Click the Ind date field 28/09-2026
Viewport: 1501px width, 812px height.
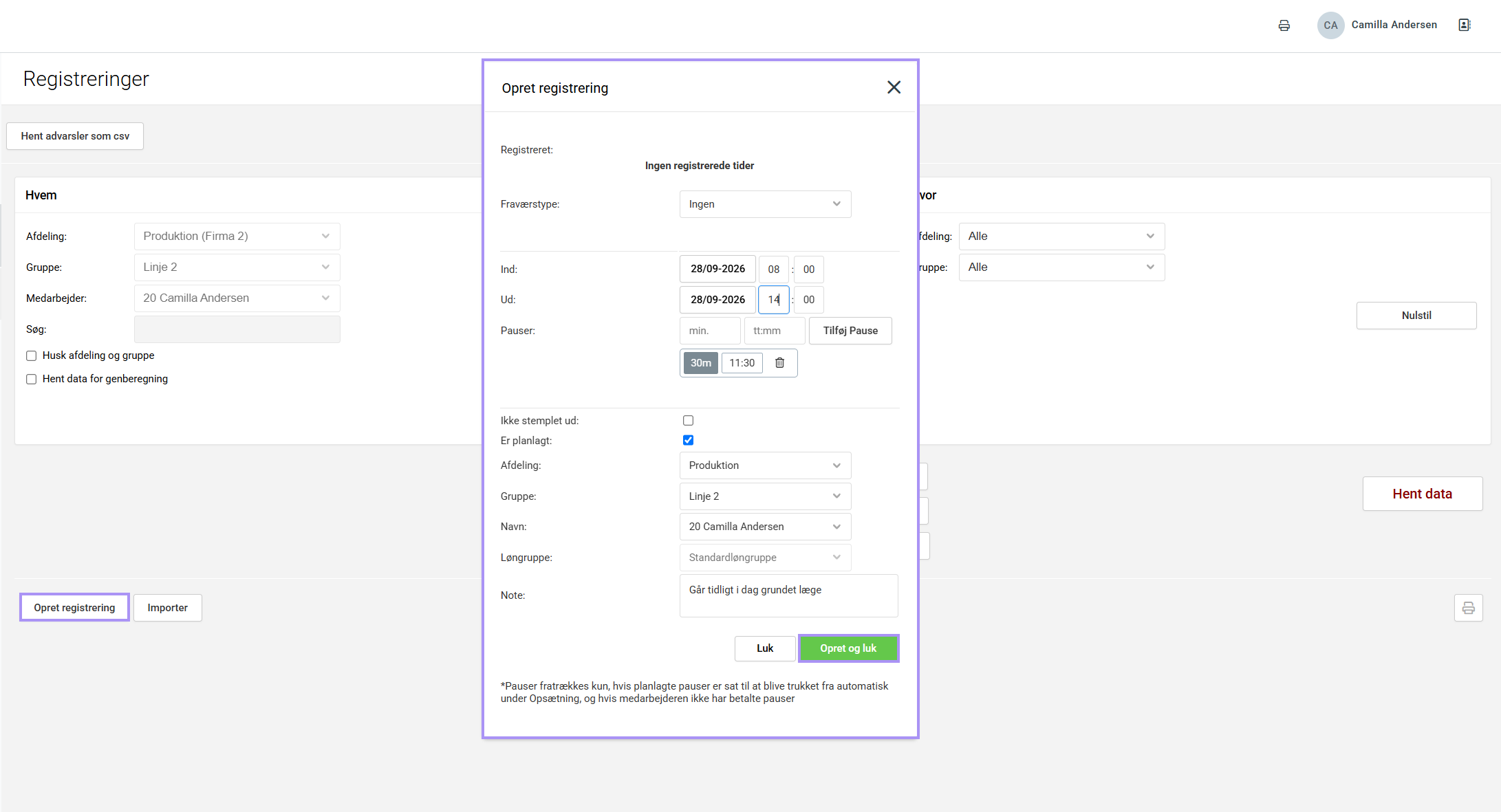[717, 269]
